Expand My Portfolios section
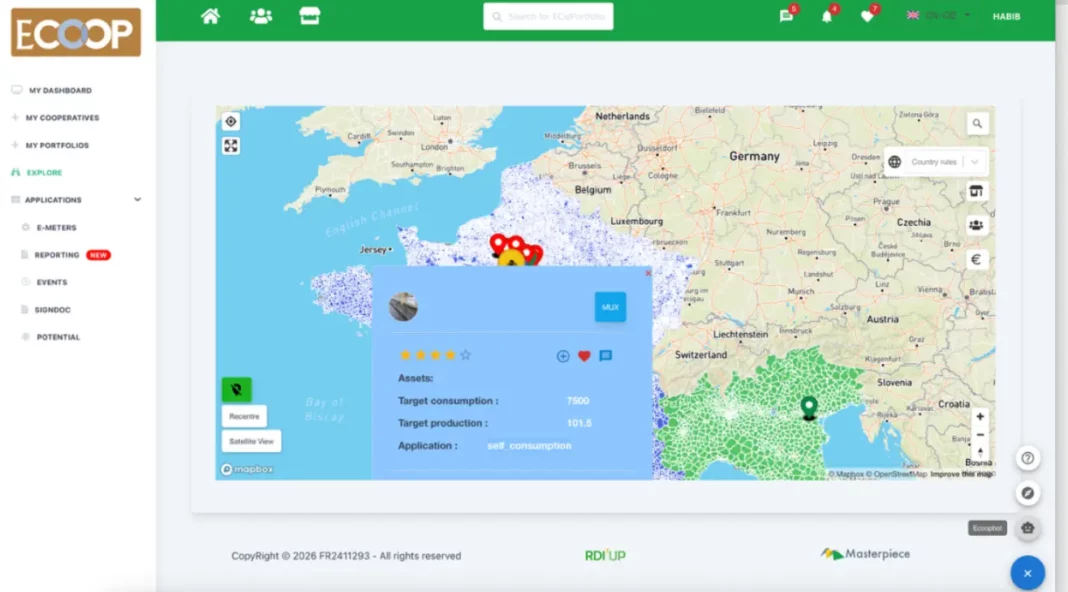 (57, 145)
